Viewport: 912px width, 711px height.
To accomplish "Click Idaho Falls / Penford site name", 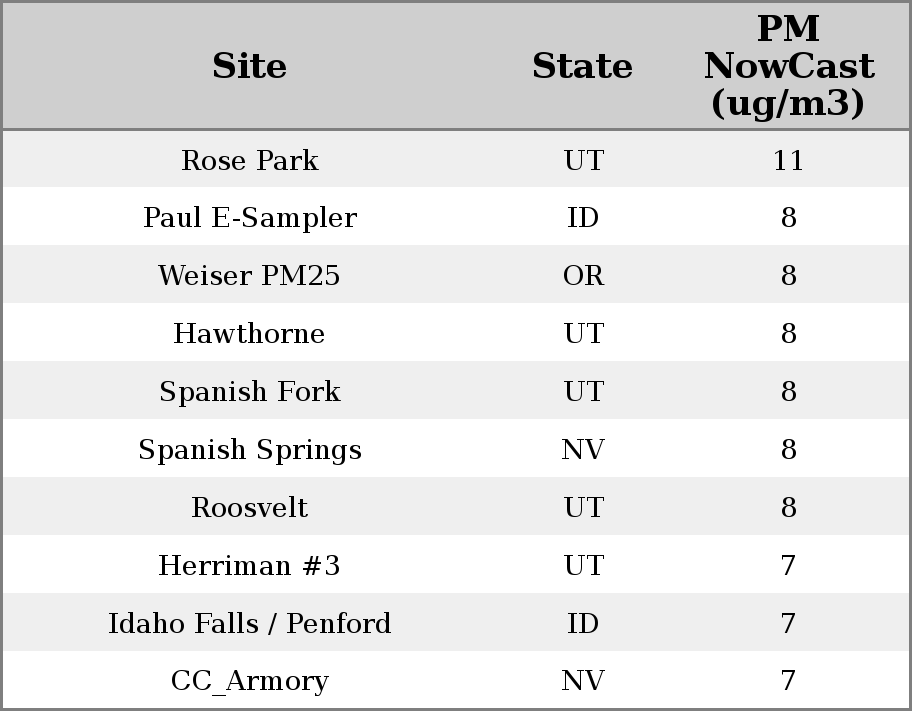I will (x=250, y=624).
